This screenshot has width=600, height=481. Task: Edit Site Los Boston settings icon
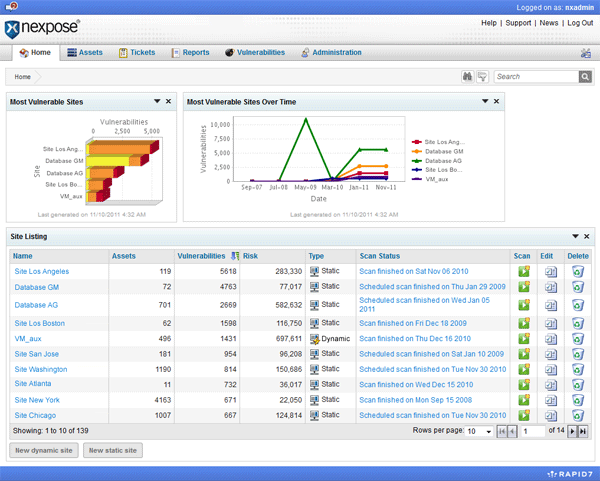(x=551, y=324)
